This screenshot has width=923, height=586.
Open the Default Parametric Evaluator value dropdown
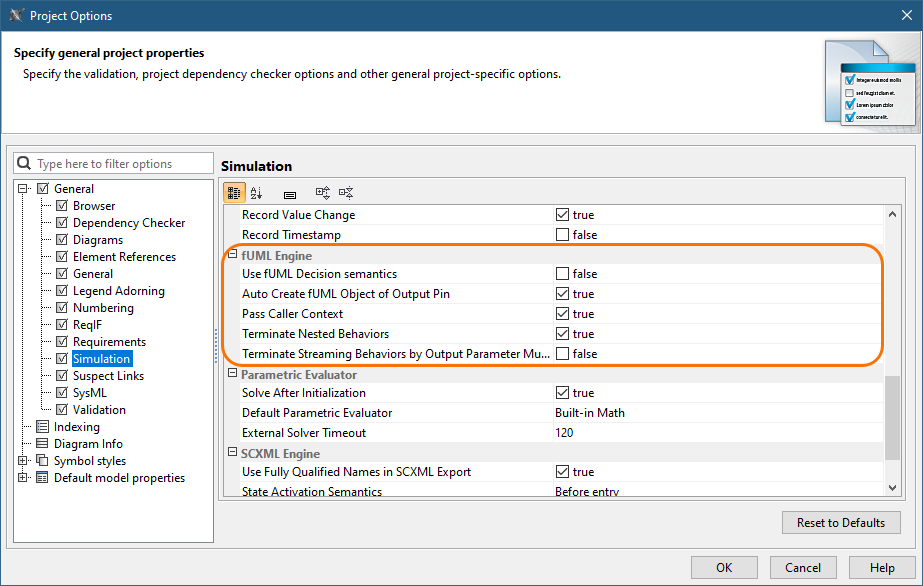point(715,413)
